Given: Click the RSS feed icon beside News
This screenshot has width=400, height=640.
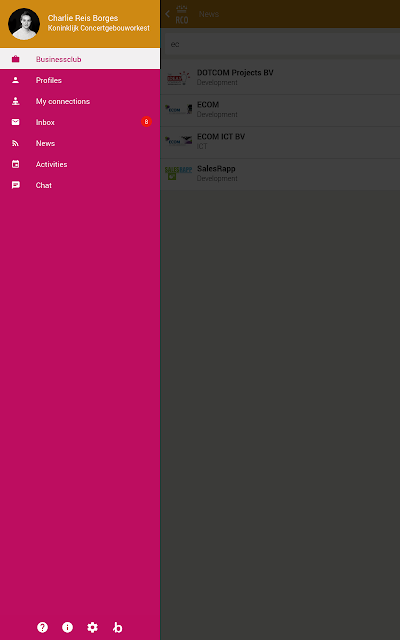Looking at the screenshot, I should point(16,143).
